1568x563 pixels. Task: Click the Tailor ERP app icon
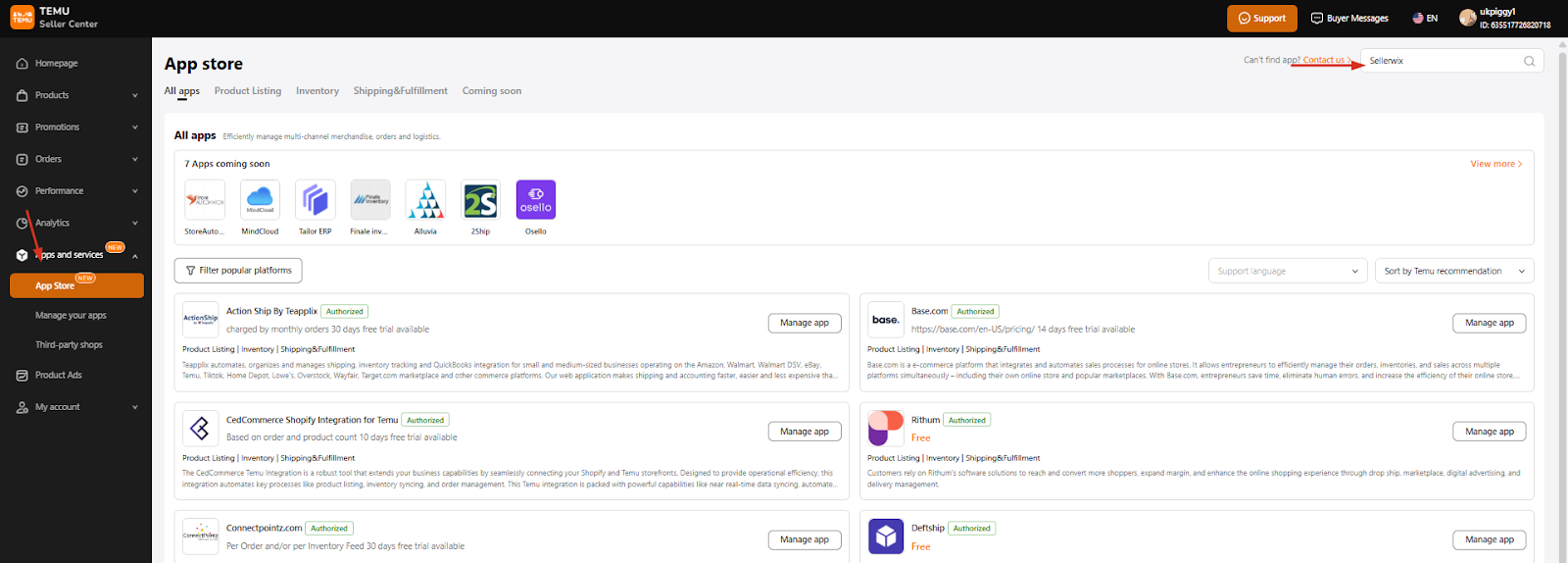(315, 200)
